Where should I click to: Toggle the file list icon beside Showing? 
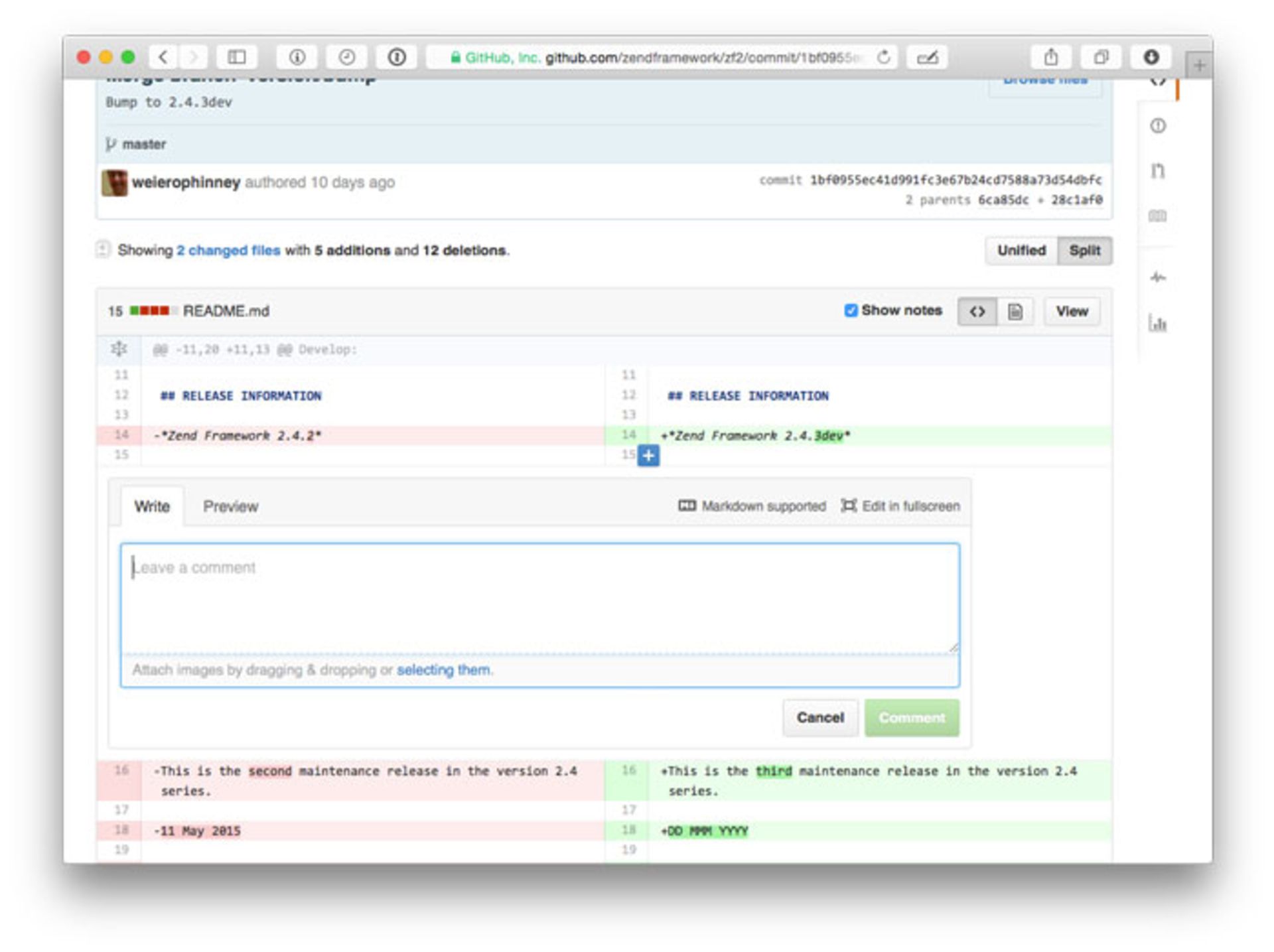[102, 249]
